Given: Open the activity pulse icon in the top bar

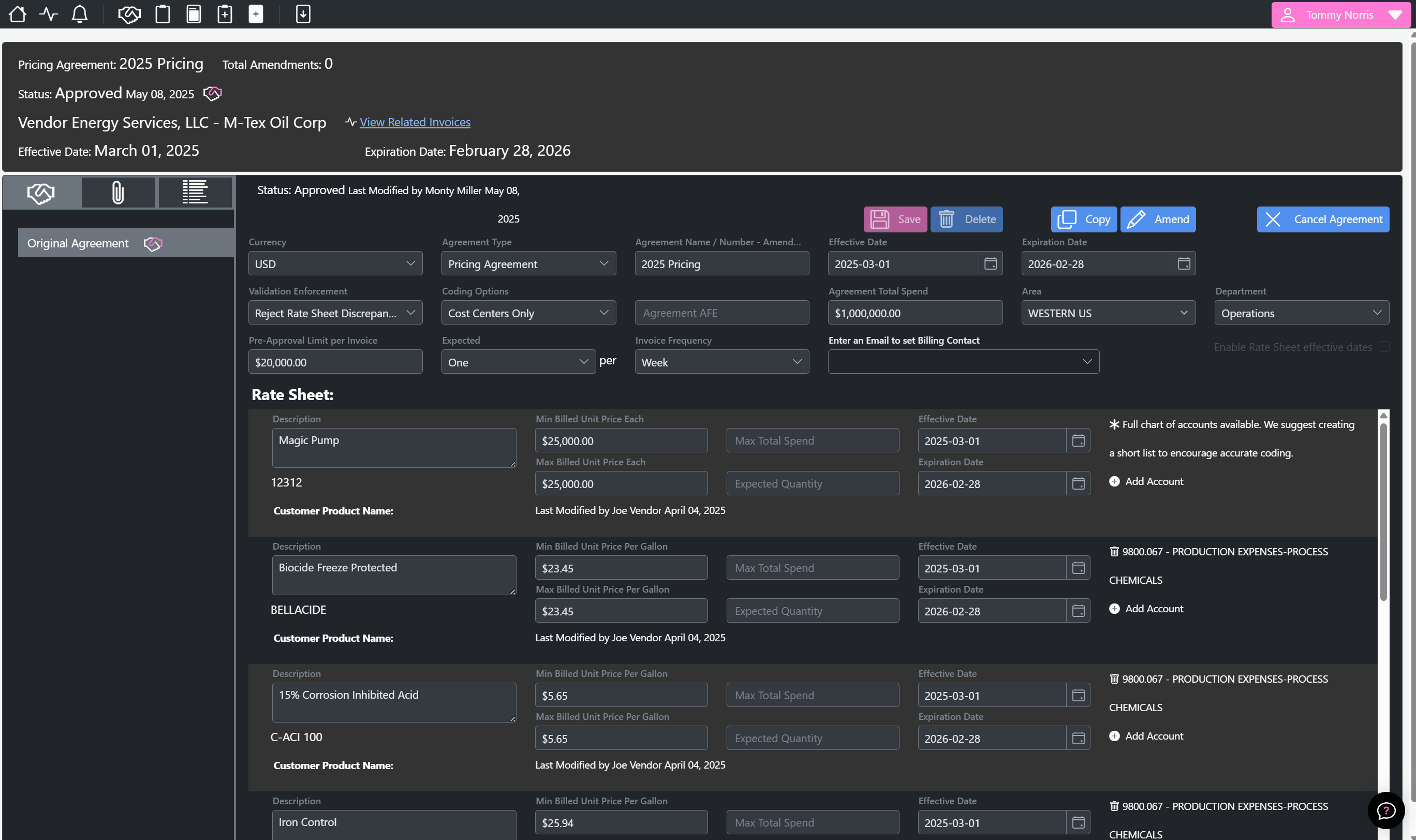Looking at the screenshot, I should 49,14.
